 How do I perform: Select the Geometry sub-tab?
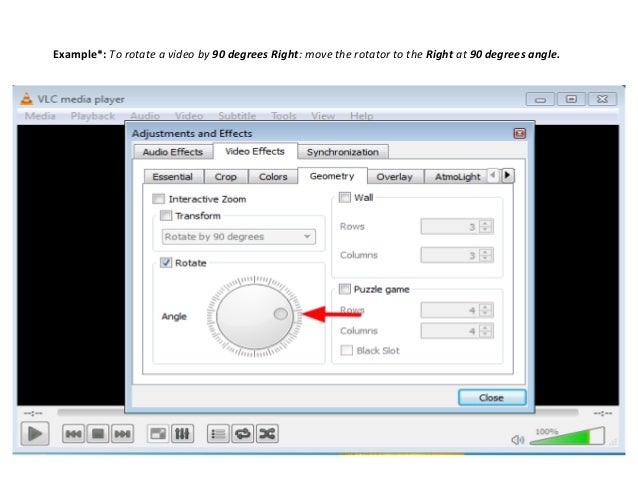click(x=332, y=176)
